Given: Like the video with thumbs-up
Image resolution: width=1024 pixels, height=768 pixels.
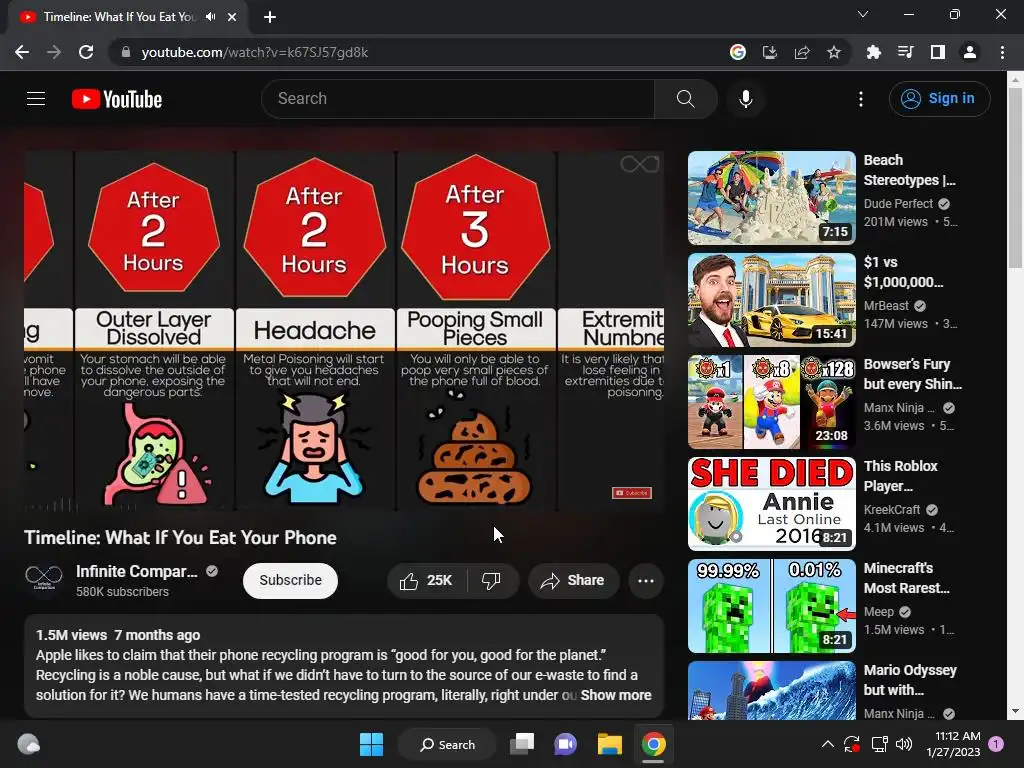Looking at the screenshot, I should [426, 581].
